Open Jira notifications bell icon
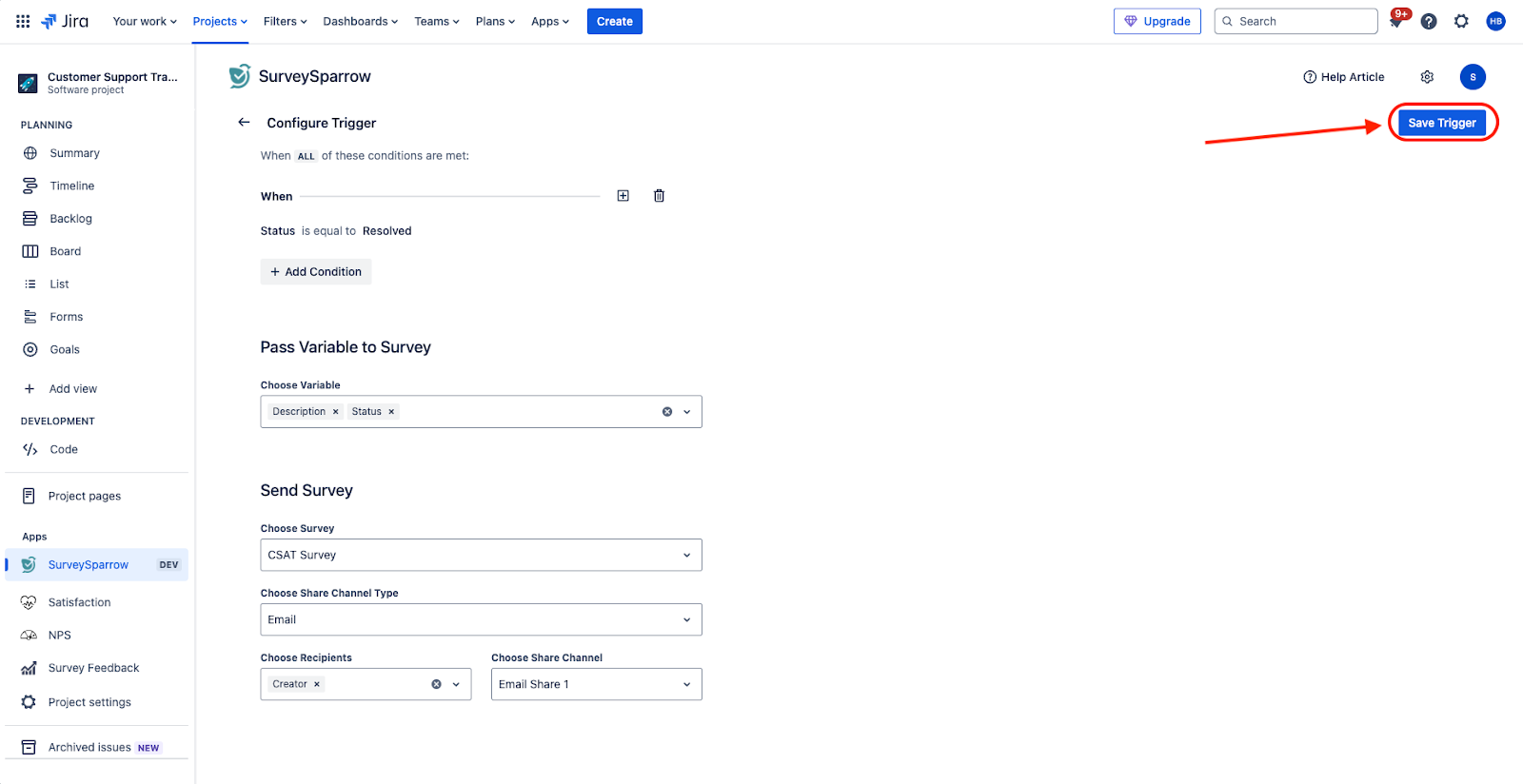 tap(1396, 22)
